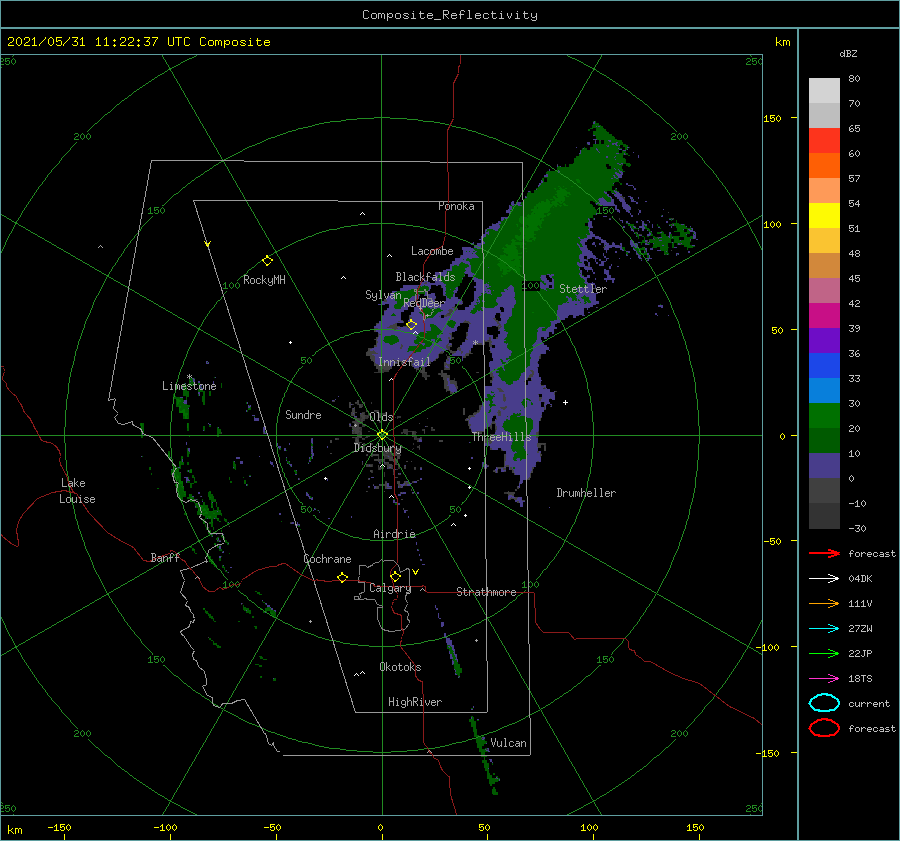Click the Lacombe town label

(x=432, y=251)
